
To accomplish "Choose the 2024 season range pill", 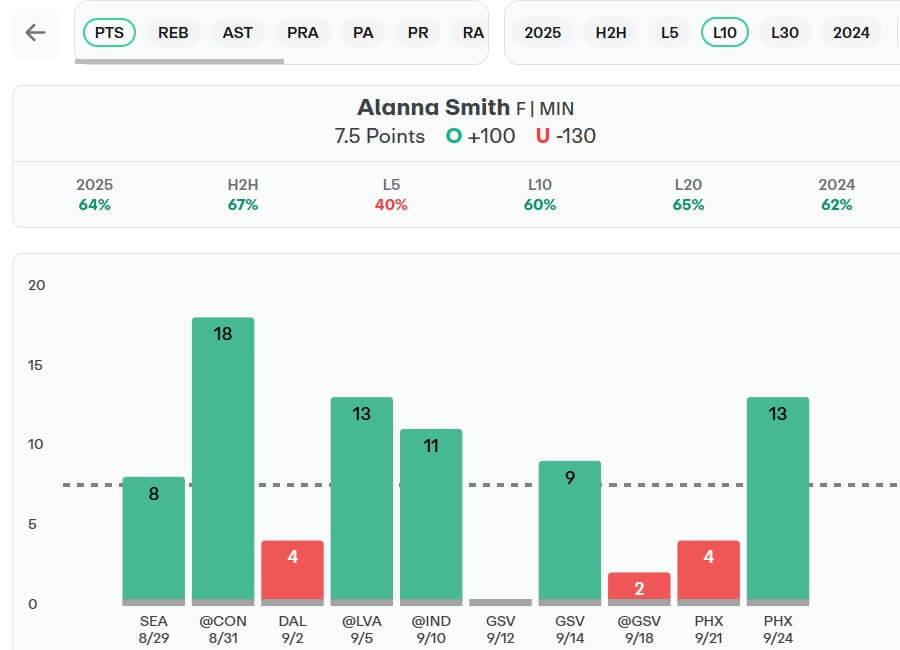I will coord(851,33).
